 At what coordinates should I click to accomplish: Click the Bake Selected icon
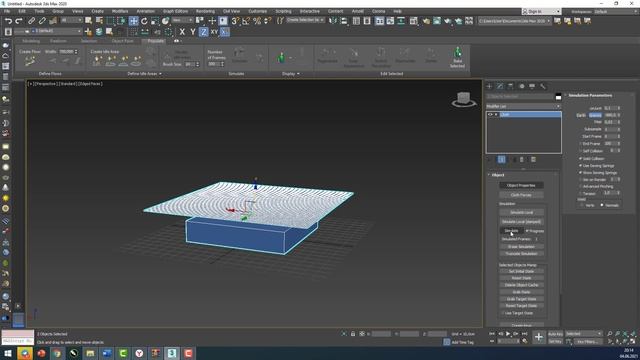[x=457, y=57]
